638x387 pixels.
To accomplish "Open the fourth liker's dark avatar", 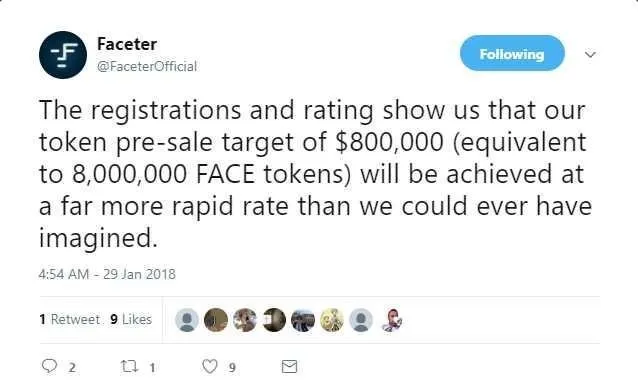I will point(273,320).
